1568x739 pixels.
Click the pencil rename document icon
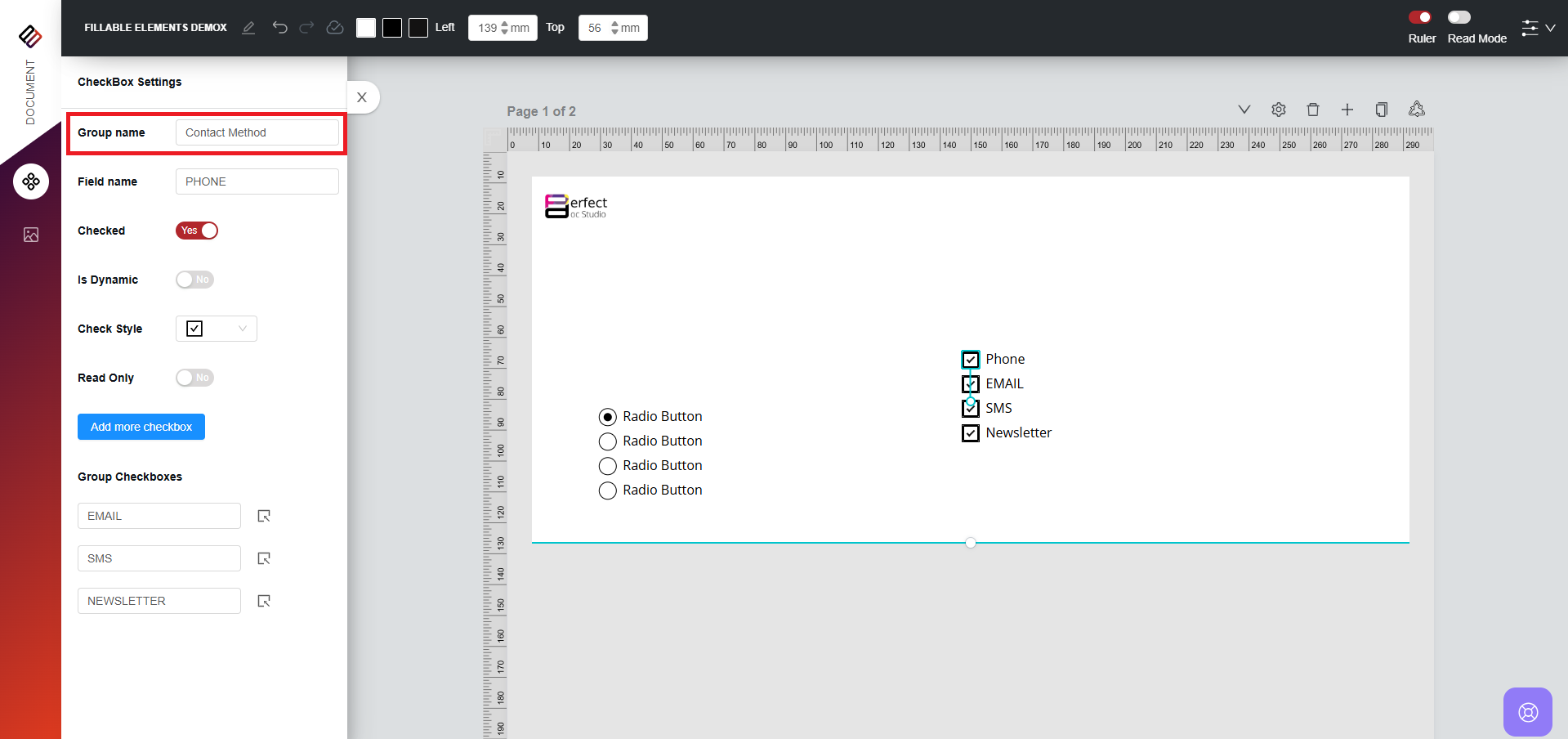point(248,28)
